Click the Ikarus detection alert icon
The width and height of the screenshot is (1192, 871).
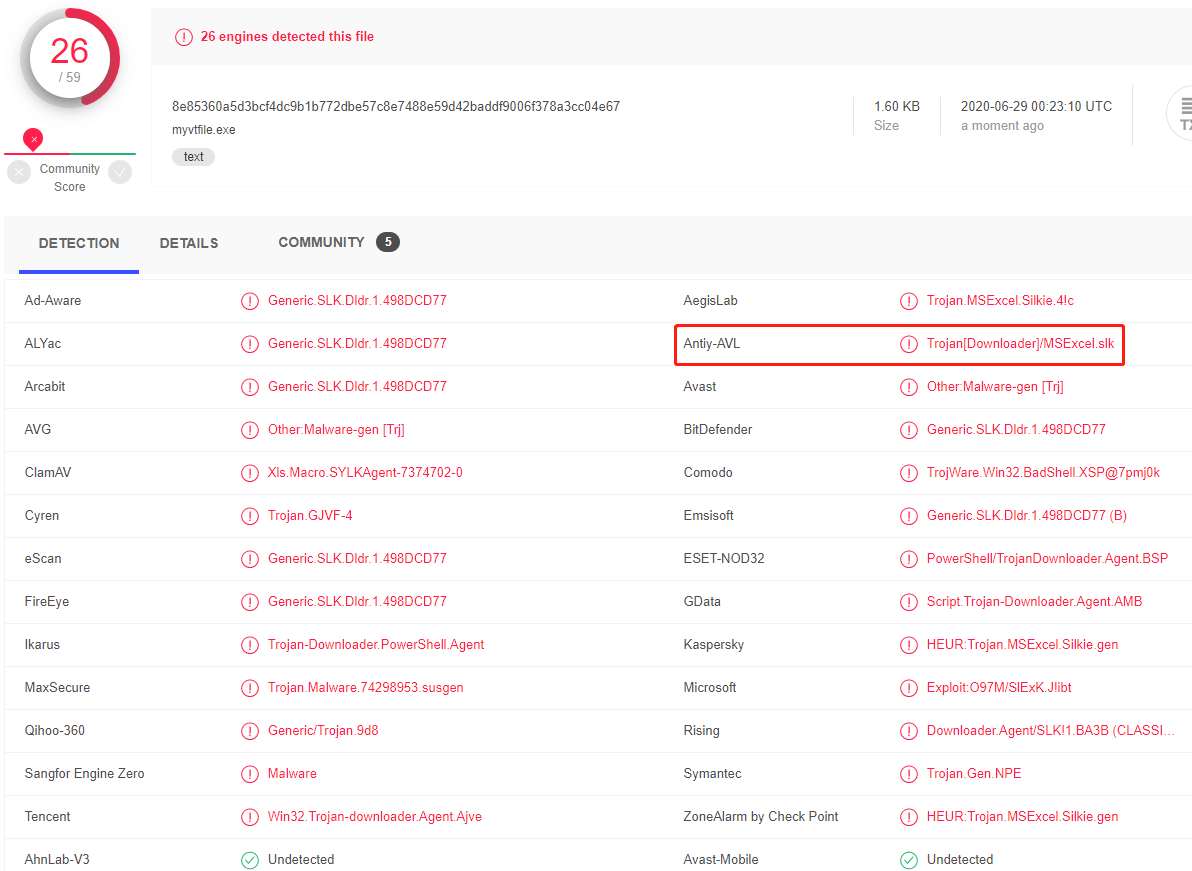tap(249, 645)
